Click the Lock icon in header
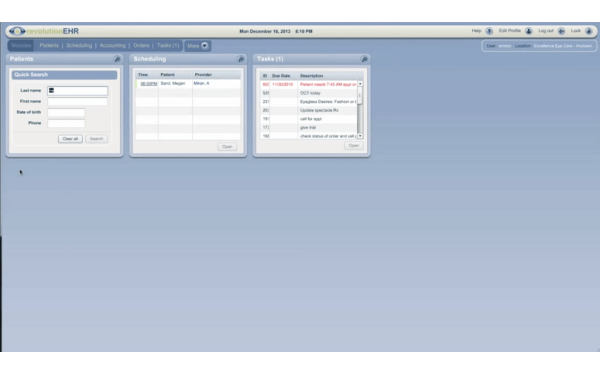 [x=589, y=31]
